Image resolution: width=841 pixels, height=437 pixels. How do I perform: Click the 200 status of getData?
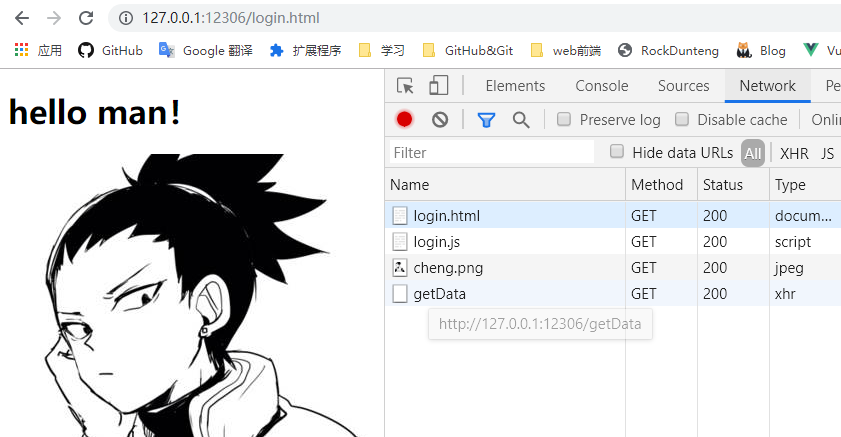(715, 294)
